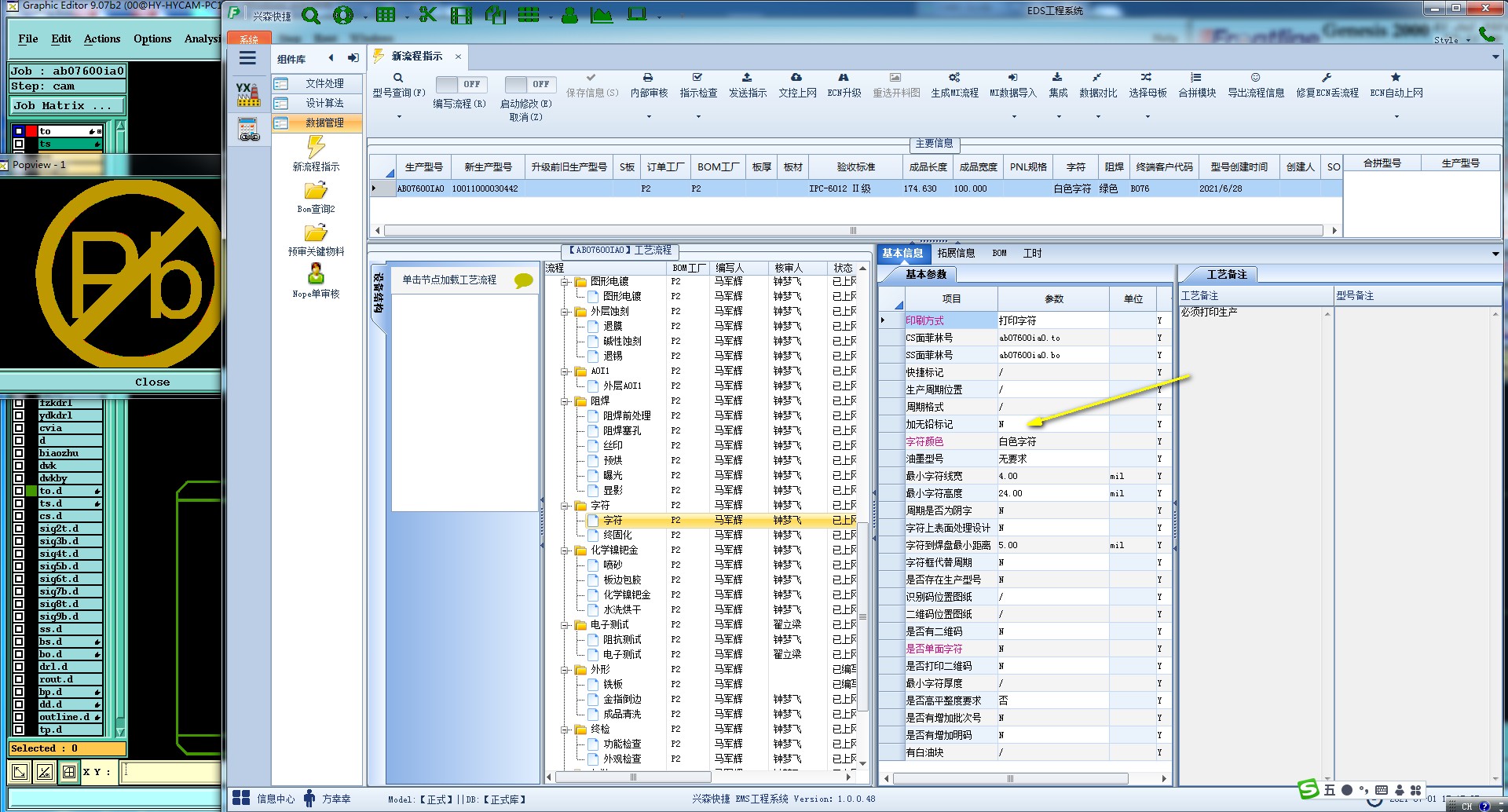Collapse the 化学镍钯金 folder node
The image size is (1508, 812).
(x=565, y=550)
